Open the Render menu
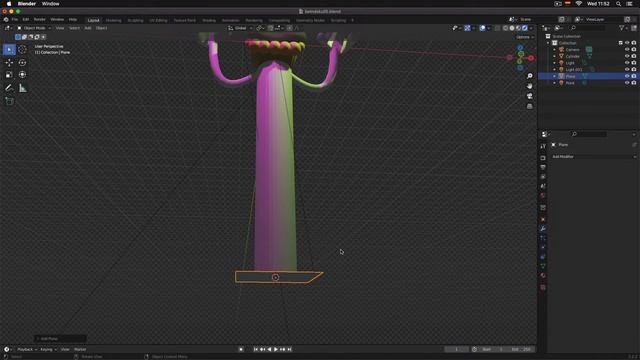Screen dimensions: 640x360 [40, 20]
